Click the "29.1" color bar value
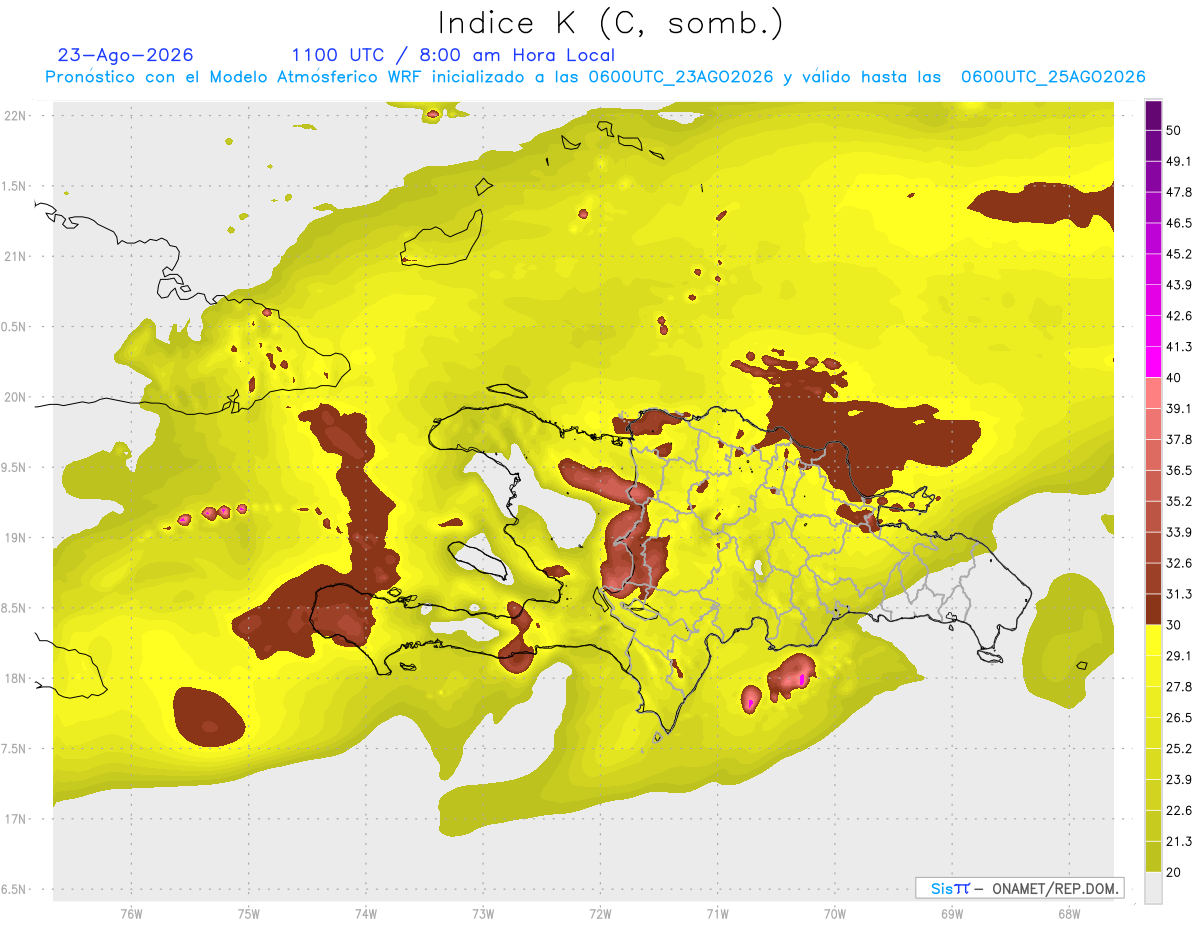The image size is (1200, 927). [1179, 655]
